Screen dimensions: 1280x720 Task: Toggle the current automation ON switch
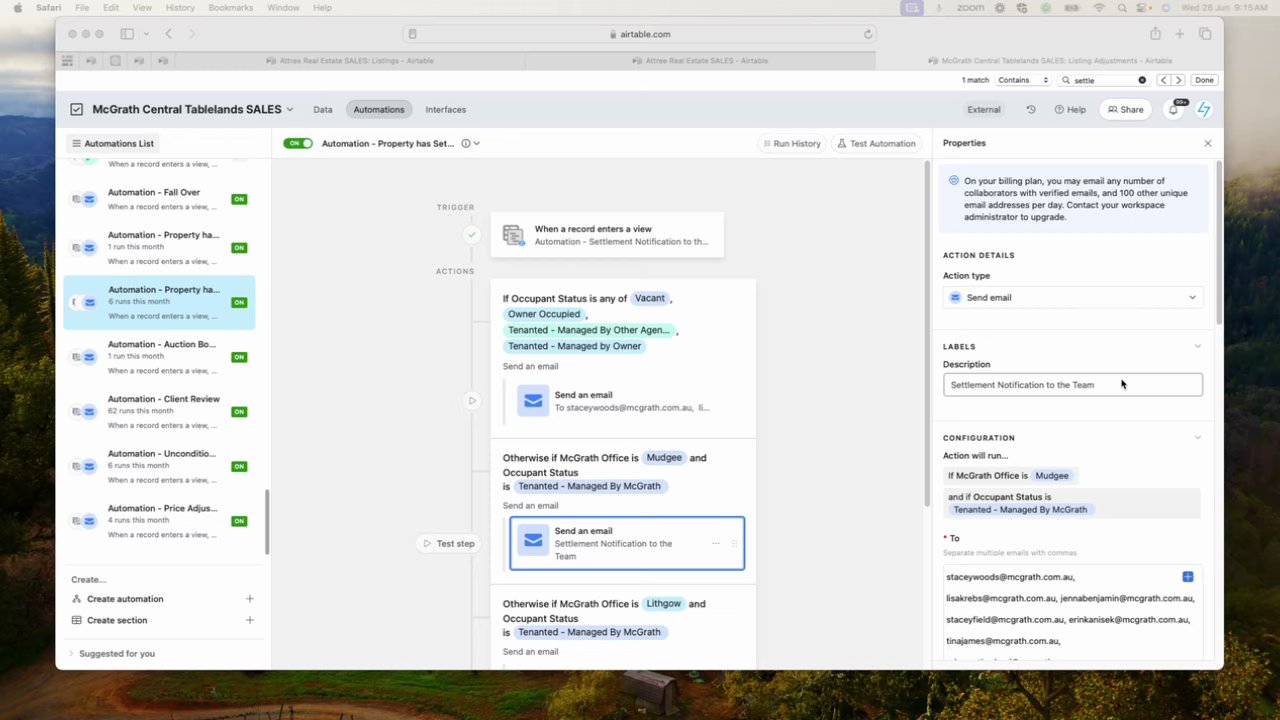tap(298, 144)
